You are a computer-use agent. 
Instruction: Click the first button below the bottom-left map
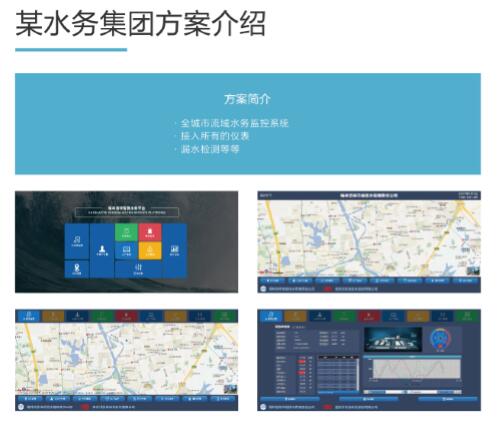coord(30,399)
